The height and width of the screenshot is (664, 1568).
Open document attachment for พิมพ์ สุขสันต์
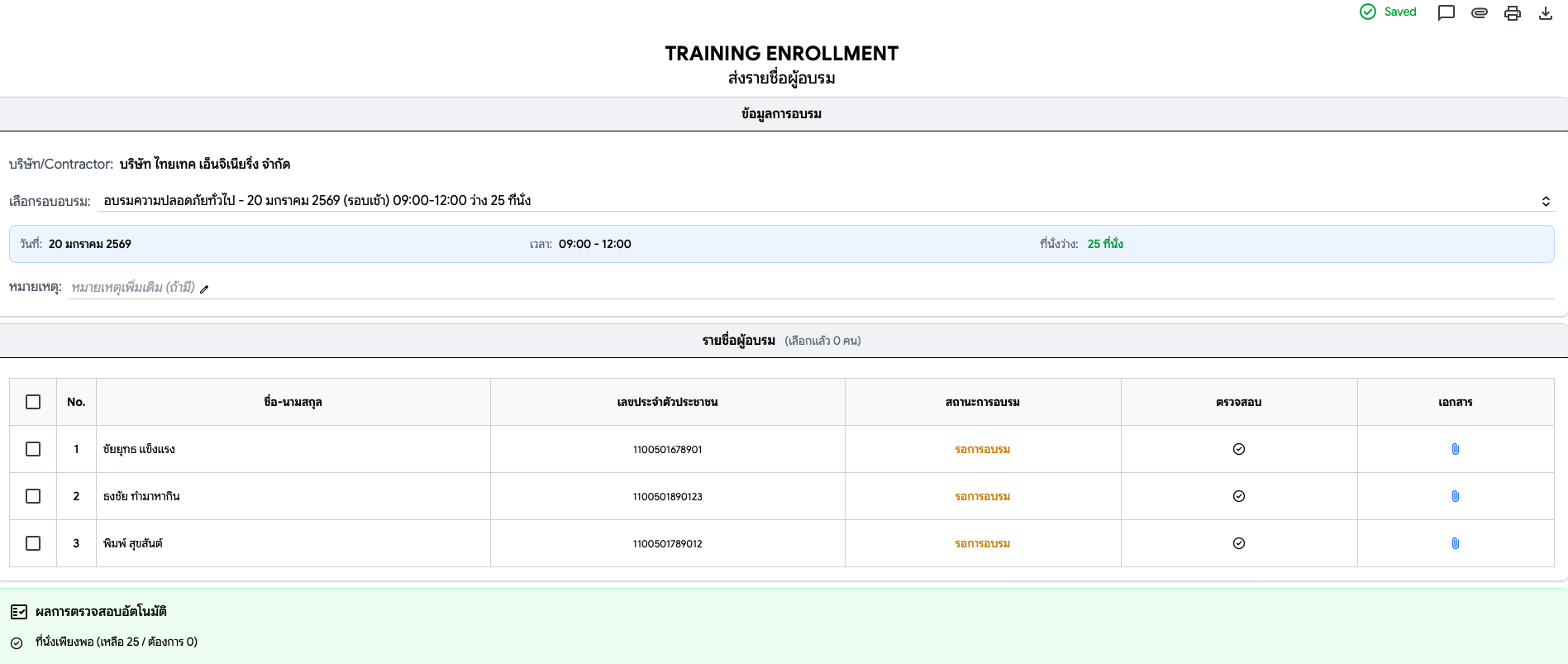click(x=1455, y=543)
